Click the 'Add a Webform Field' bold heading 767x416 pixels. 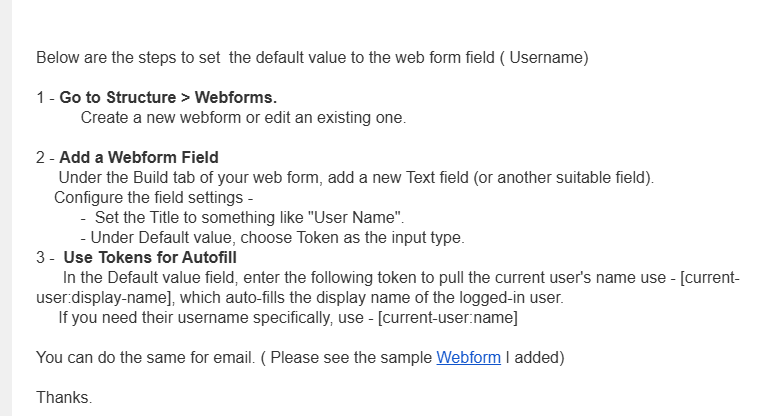tap(139, 158)
